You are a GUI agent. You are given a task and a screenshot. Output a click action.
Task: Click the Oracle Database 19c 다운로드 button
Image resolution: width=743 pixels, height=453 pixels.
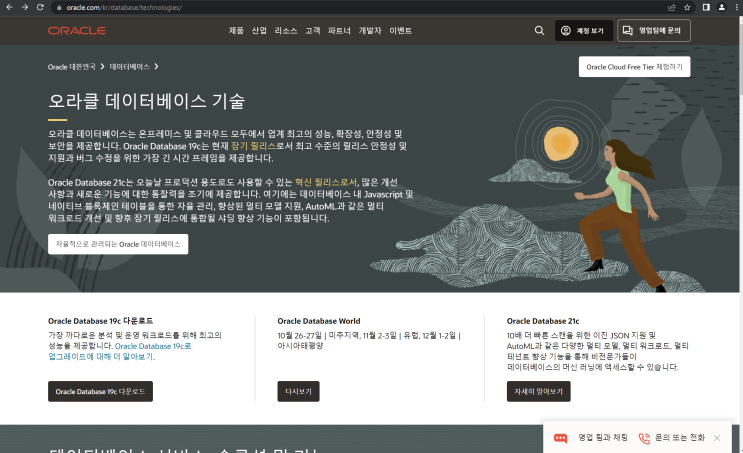(x=100, y=391)
